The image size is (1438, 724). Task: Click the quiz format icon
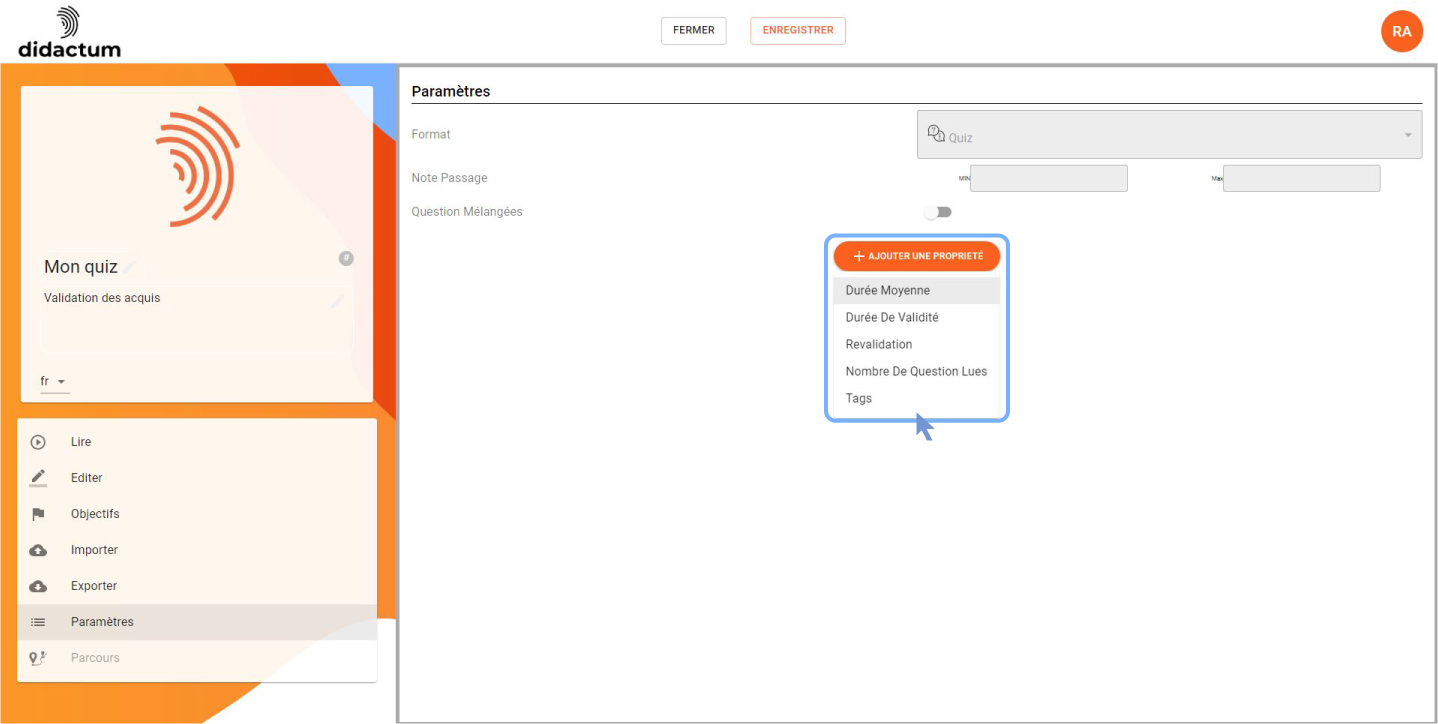pyautogui.click(x=936, y=134)
